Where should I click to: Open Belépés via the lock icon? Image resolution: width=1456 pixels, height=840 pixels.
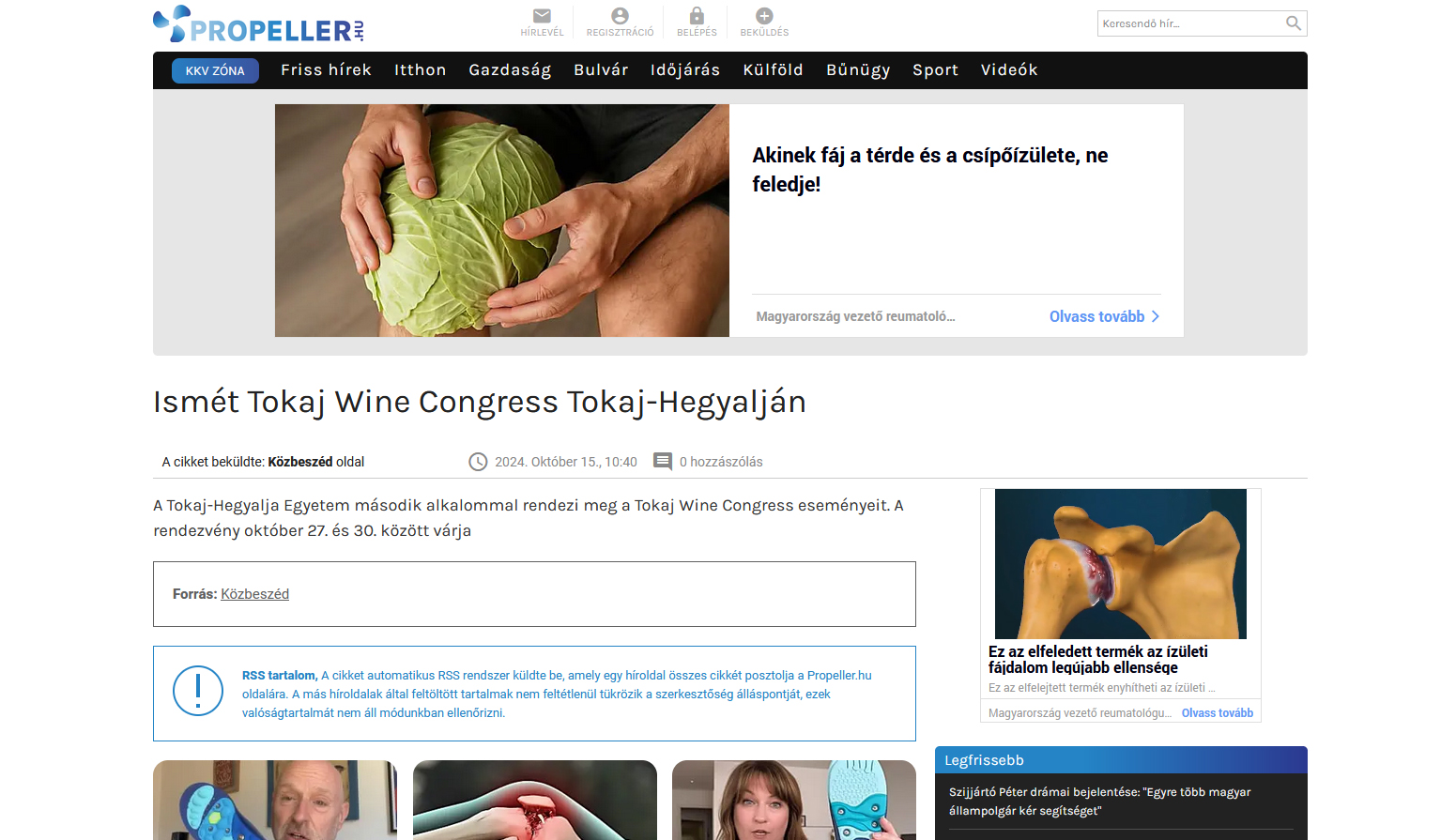[697, 16]
